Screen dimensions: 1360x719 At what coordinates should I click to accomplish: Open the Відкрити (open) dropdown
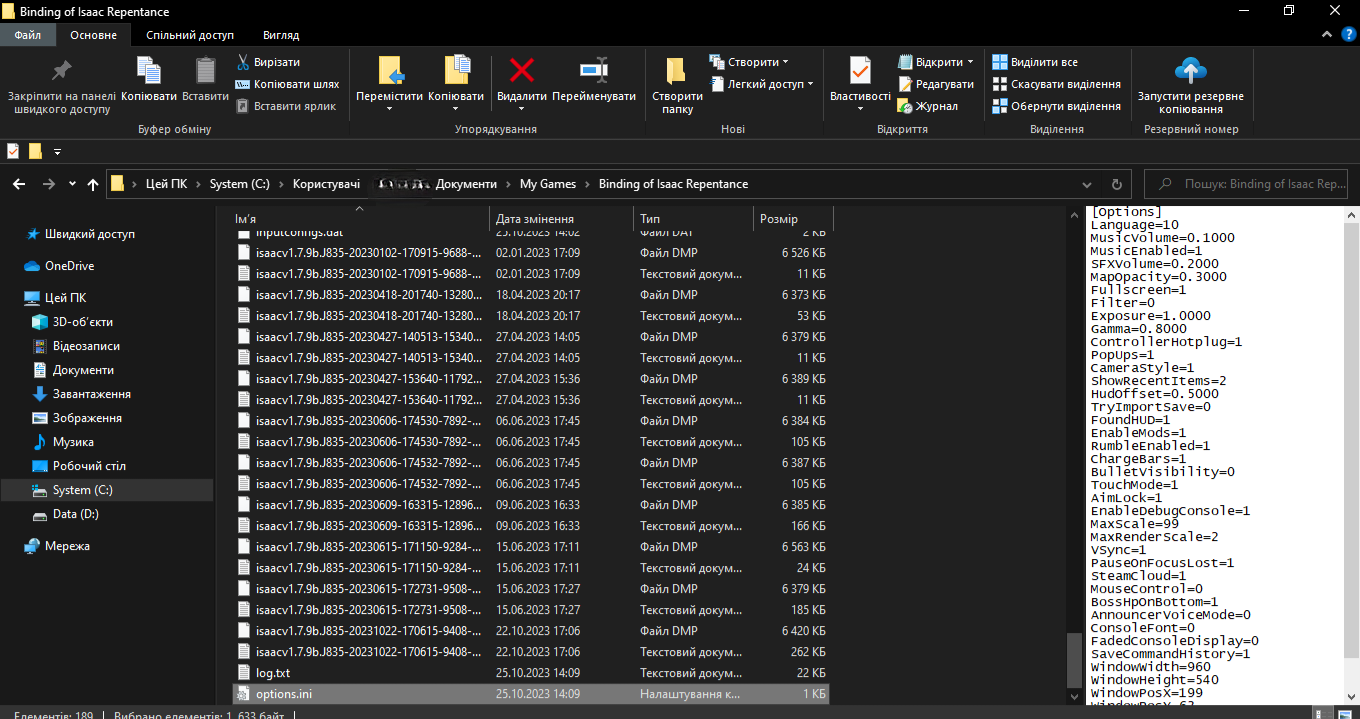[936, 62]
